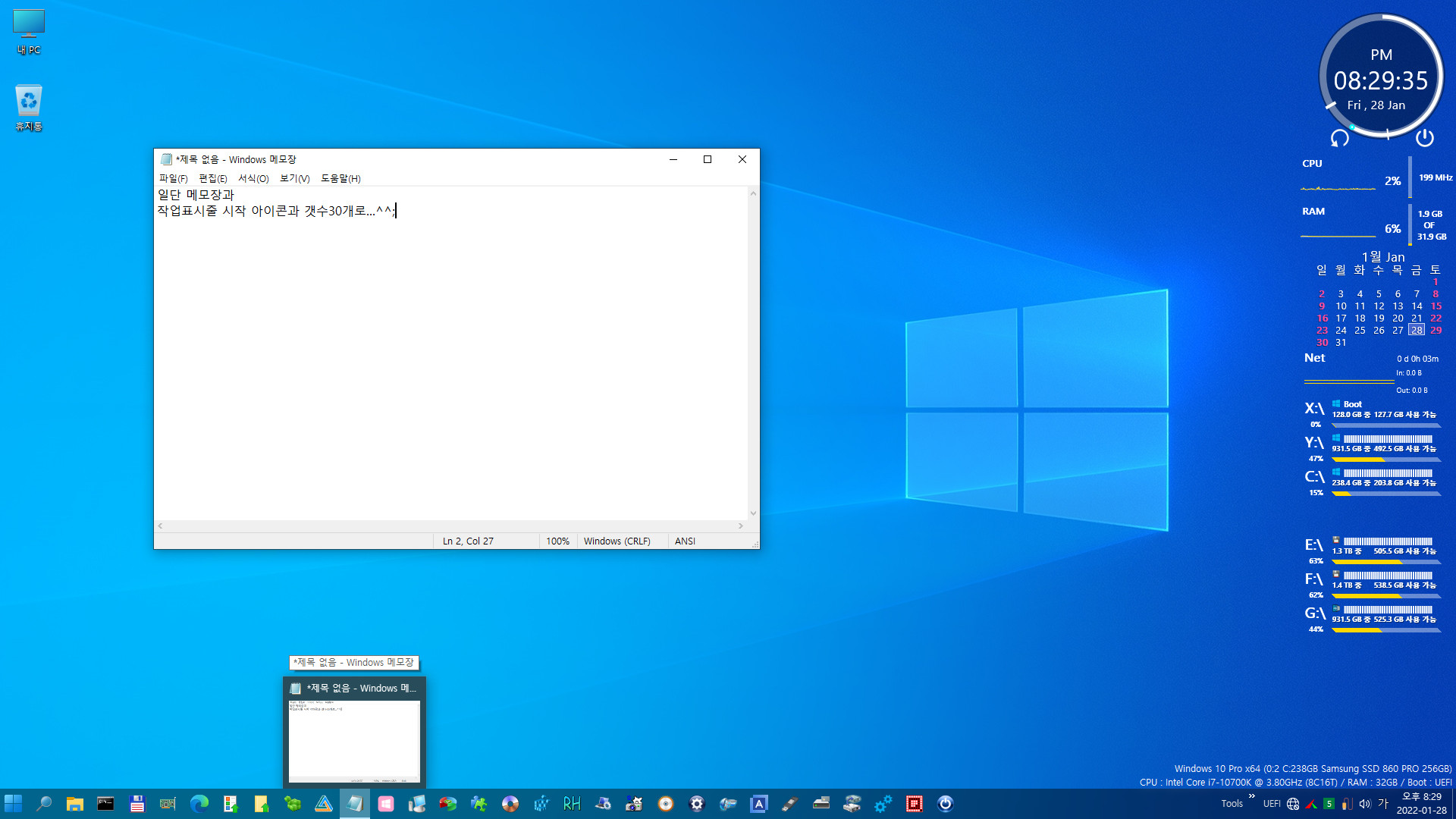This screenshot has height=819, width=1456.
Task: Click the RAM 6% widget reading
Action: point(1392,229)
